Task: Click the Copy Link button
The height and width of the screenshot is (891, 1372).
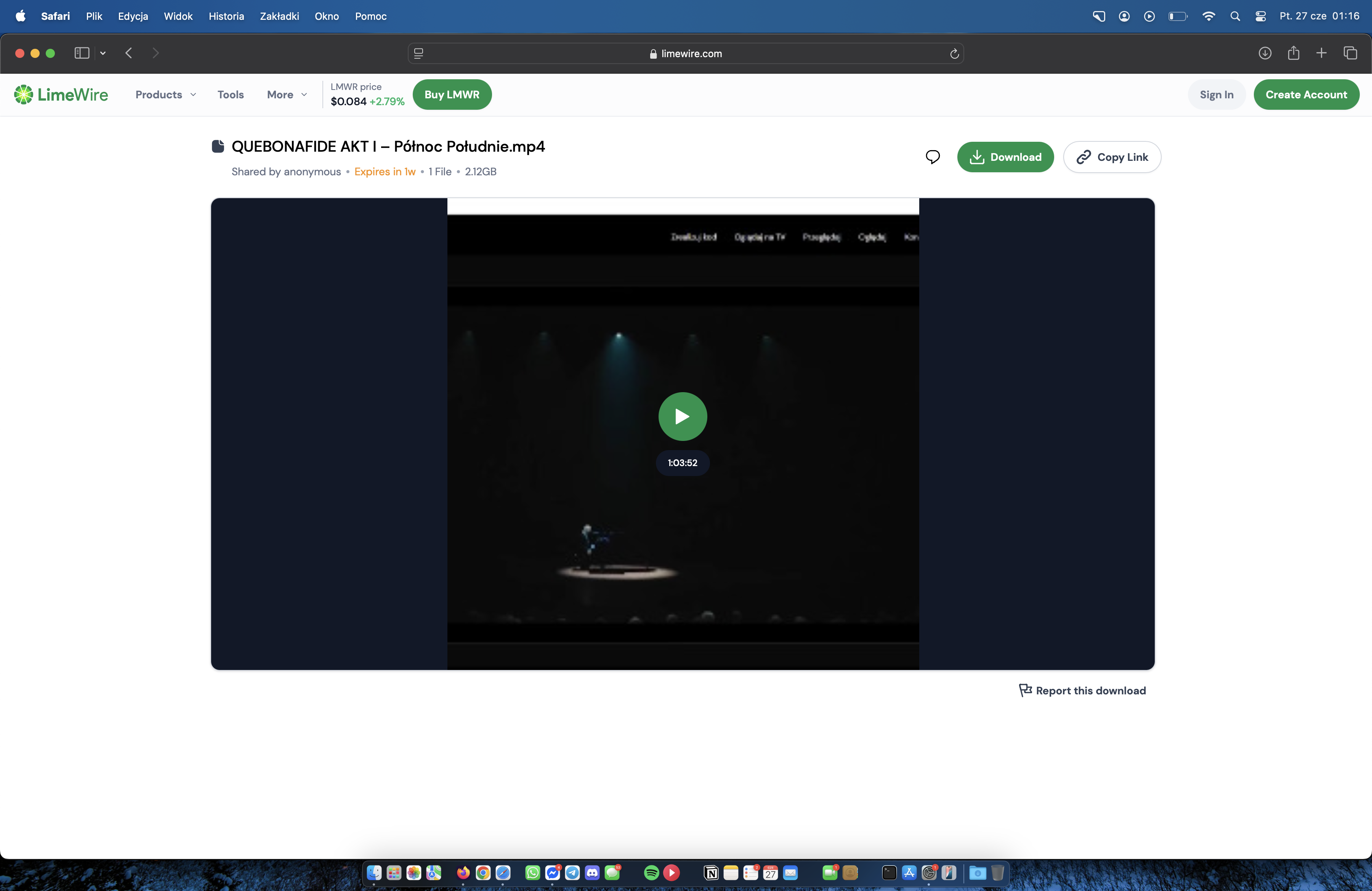Action: (1111, 157)
